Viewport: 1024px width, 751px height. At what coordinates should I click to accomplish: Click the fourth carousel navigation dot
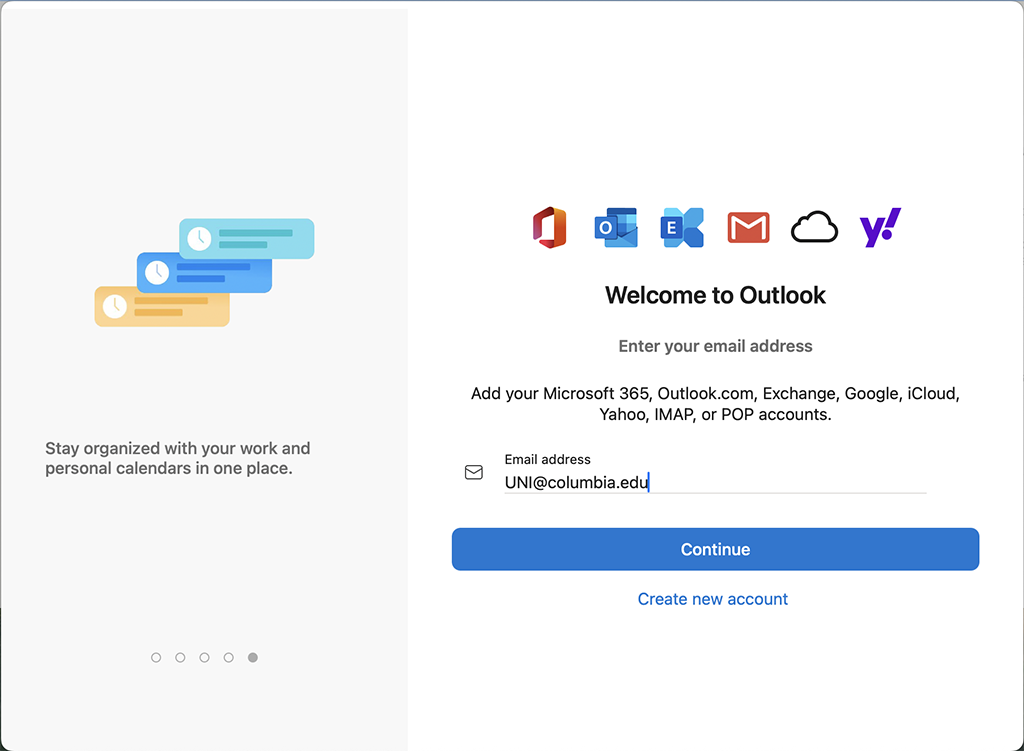228,657
